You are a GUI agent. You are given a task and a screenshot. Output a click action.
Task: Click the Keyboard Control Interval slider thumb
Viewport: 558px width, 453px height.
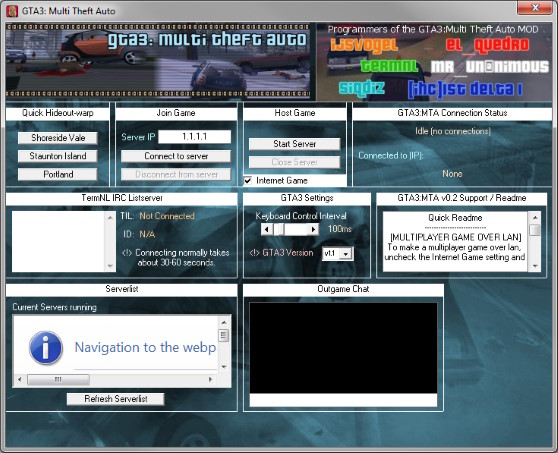(279, 229)
